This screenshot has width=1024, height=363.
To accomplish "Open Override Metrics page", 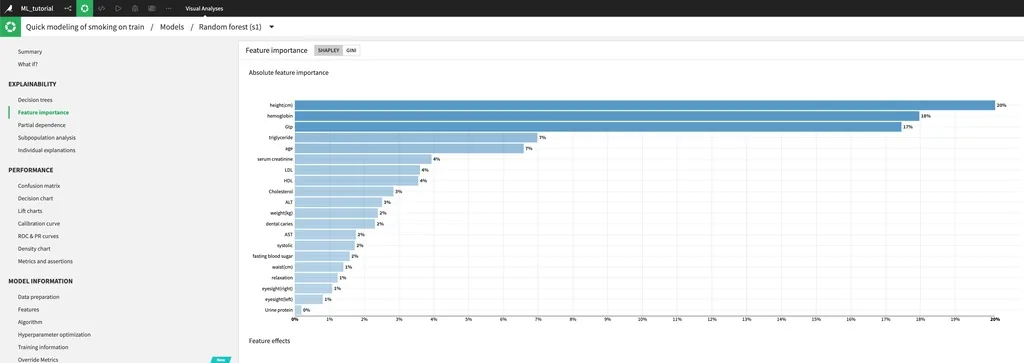I will click(x=38, y=360).
